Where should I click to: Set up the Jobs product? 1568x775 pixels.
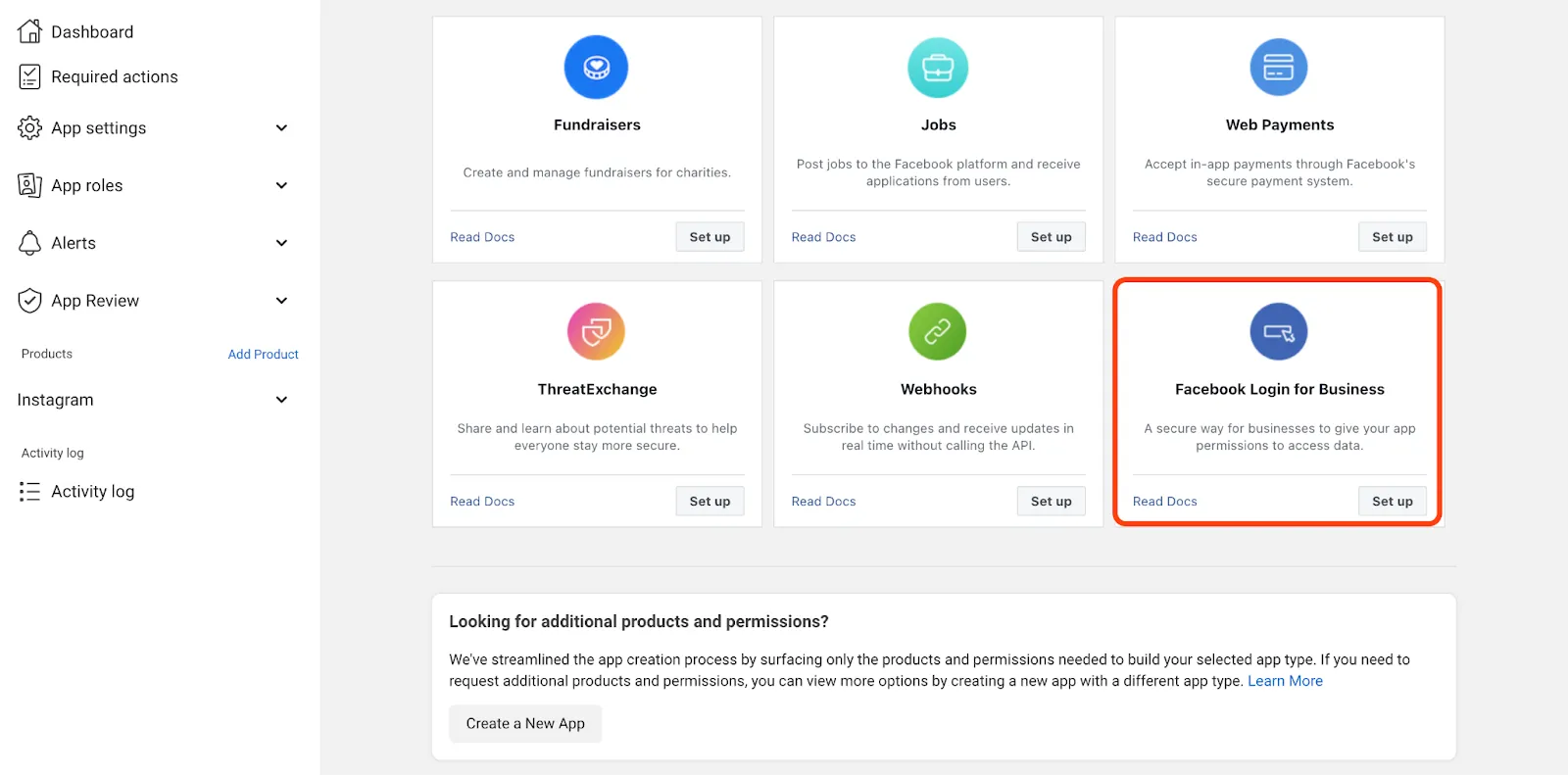coord(1051,237)
